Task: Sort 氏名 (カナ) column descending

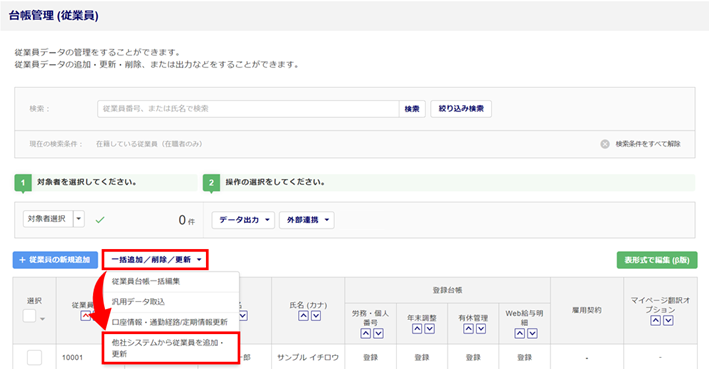Action: (x=316, y=316)
